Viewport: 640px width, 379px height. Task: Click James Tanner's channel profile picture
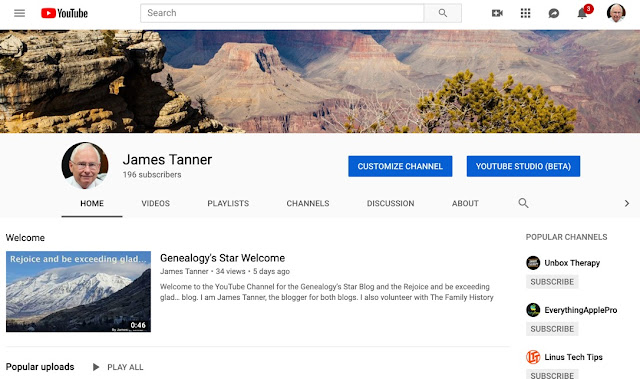pos(85,165)
